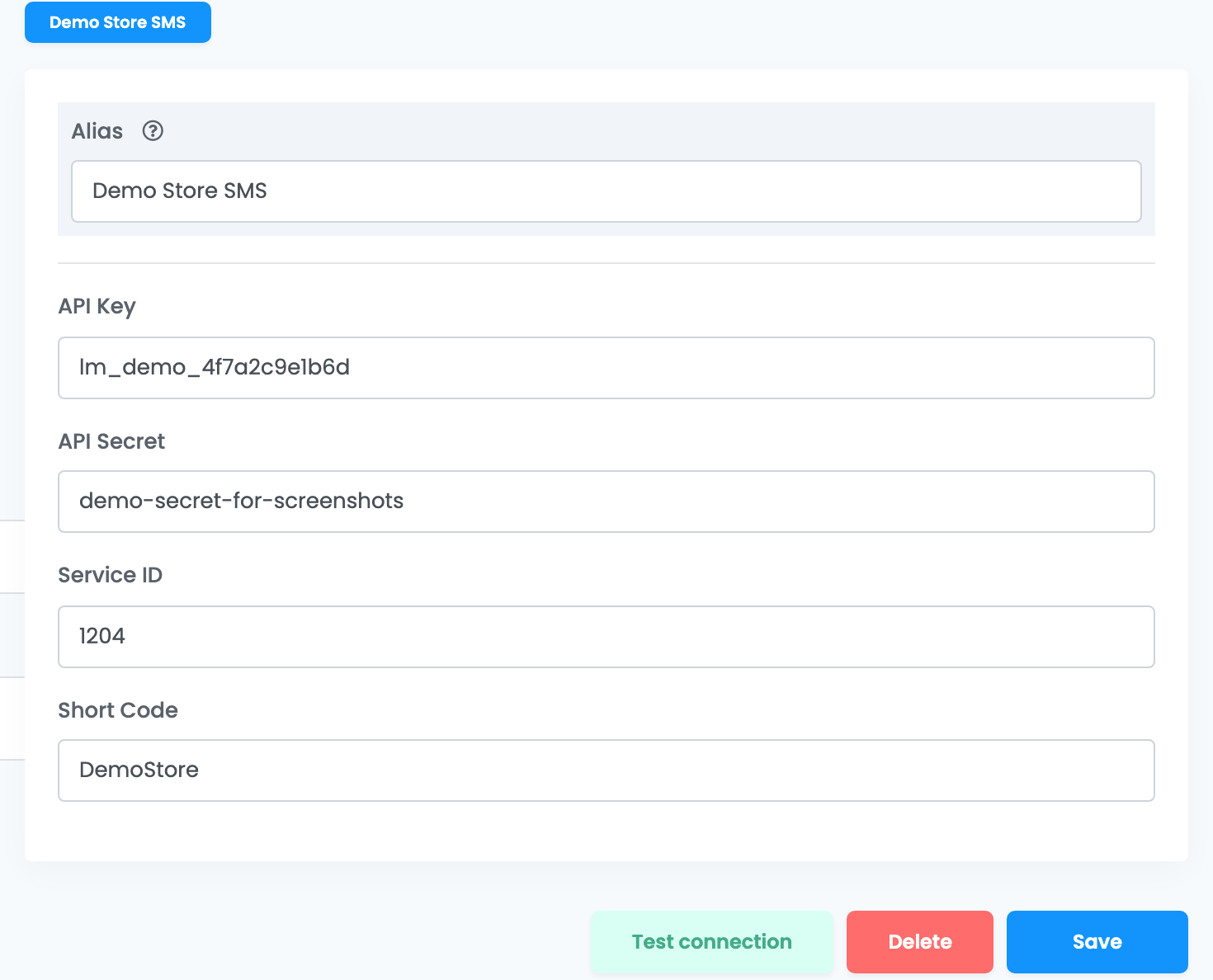Viewport: 1213px width, 980px height.
Task: Click the API Key label
Action: point(97,307)
